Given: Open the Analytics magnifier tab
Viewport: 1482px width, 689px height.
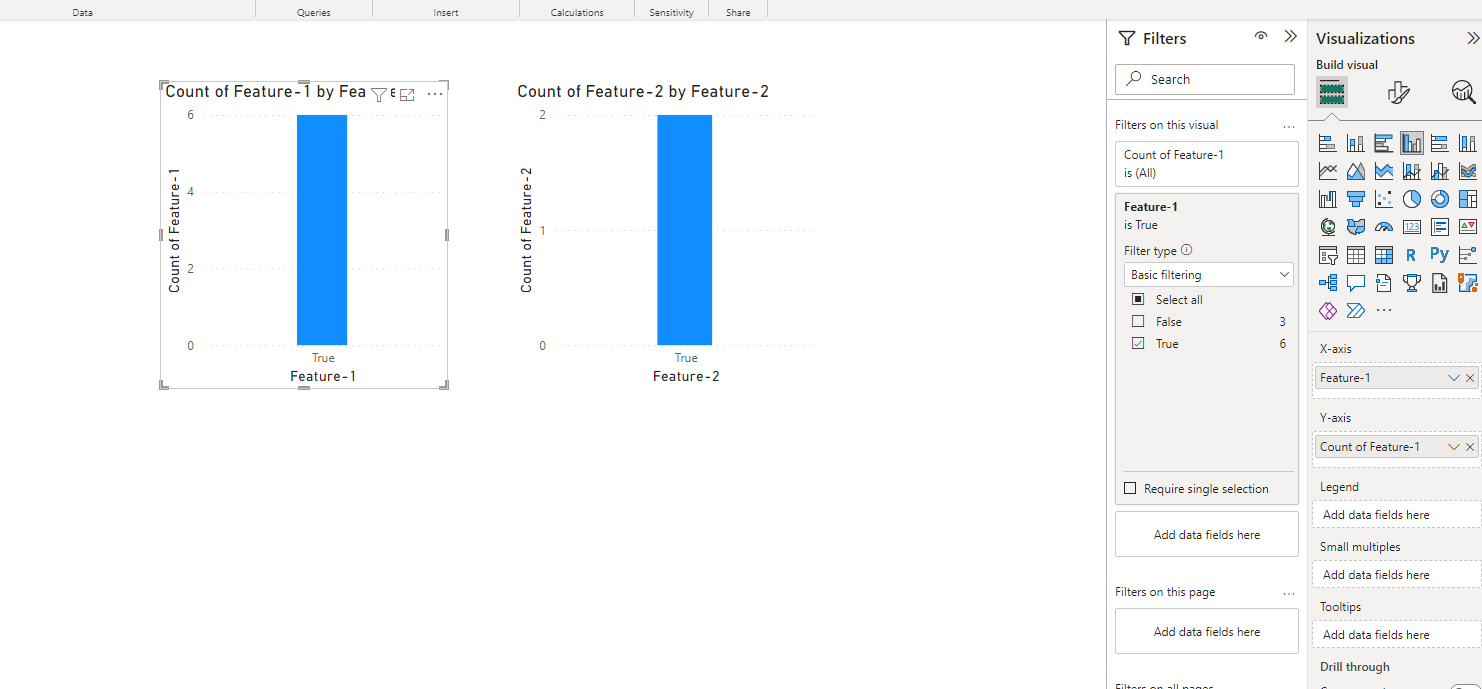Looking at the screenshot, I should click(x=1463, y=93).
